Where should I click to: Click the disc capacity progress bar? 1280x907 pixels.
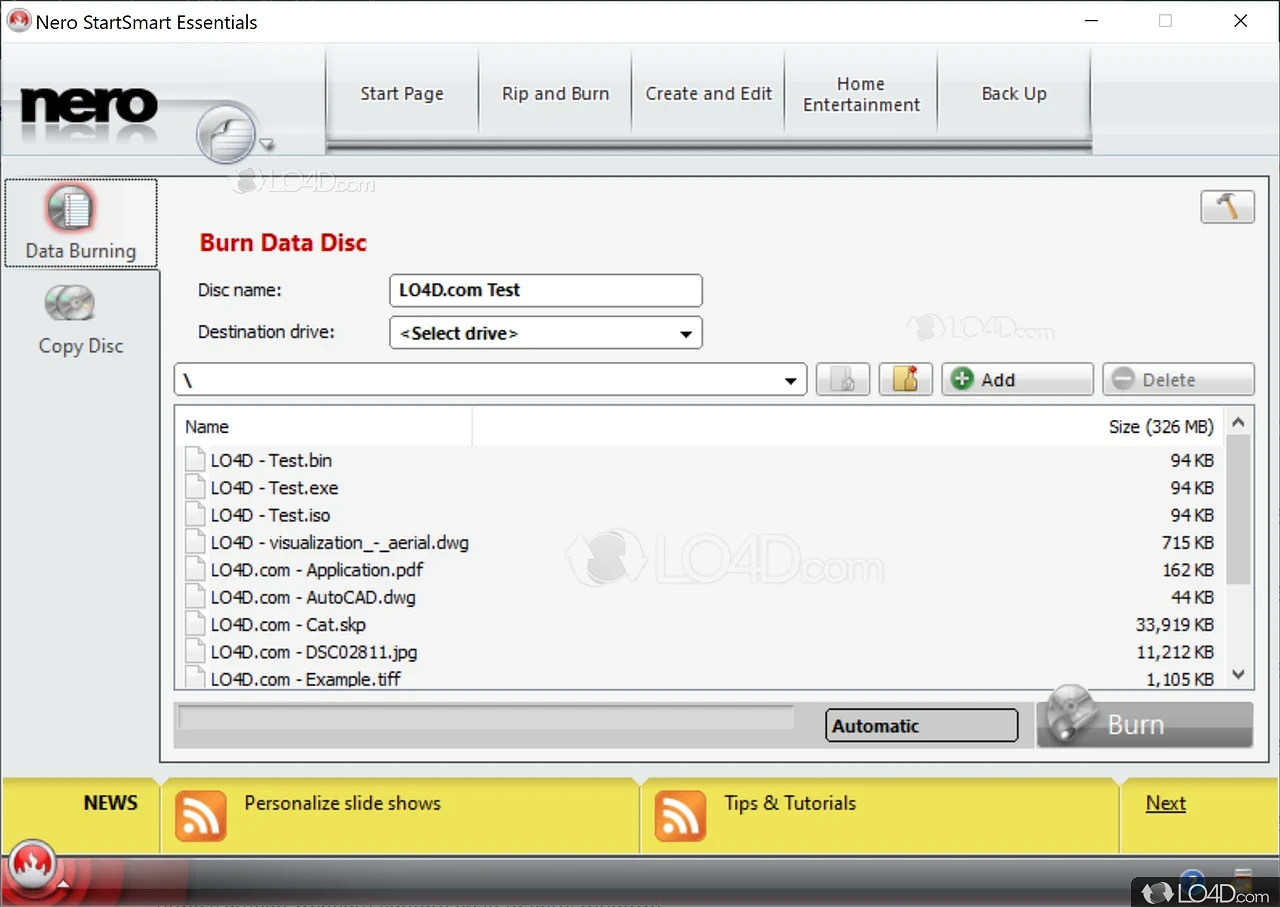point(485,718)
